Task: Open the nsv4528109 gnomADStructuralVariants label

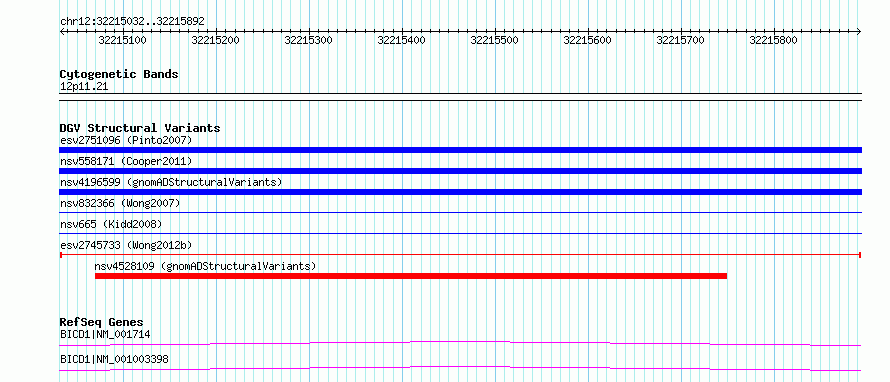Action: pyautogui.click(x=205, y=266)
